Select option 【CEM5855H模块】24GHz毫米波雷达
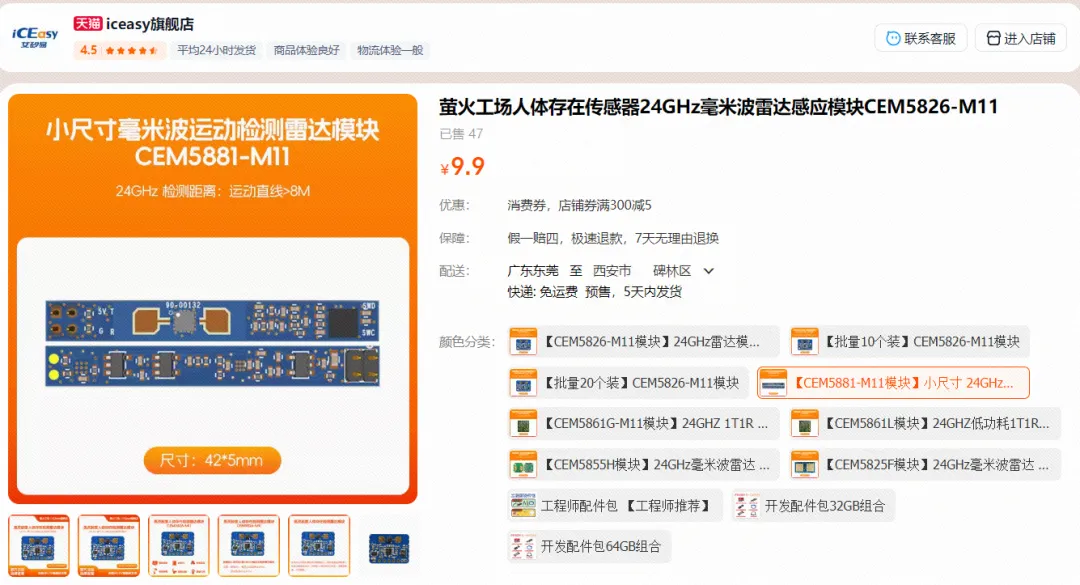Screen dimensions: 1080x585 pyautogui.click(x=643, y=465)
